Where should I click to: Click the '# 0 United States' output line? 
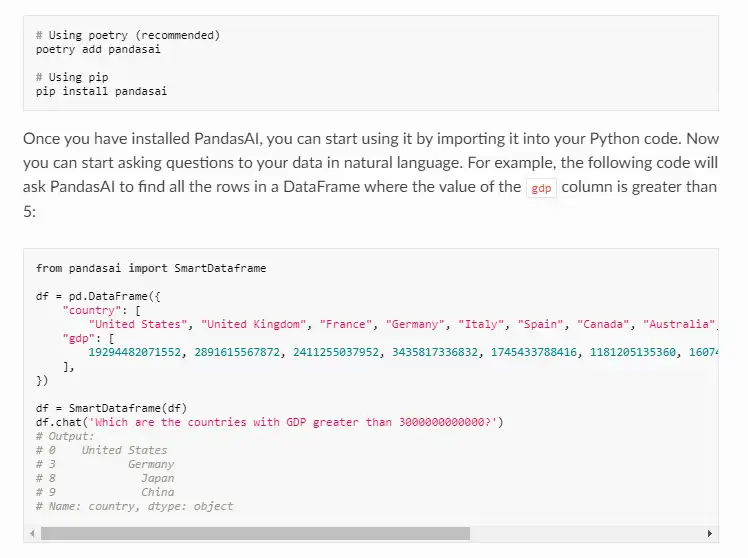pos(102,450)
